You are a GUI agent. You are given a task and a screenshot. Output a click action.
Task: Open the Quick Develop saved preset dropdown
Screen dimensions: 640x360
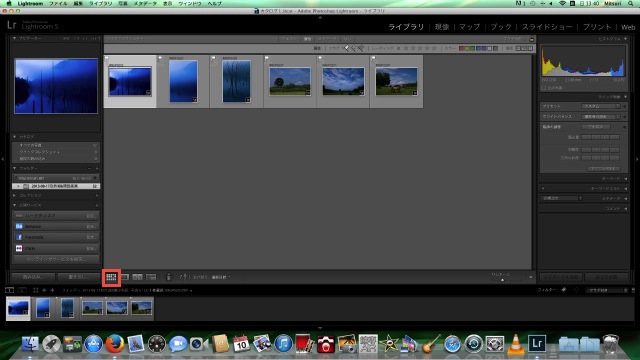click(601, 106)
